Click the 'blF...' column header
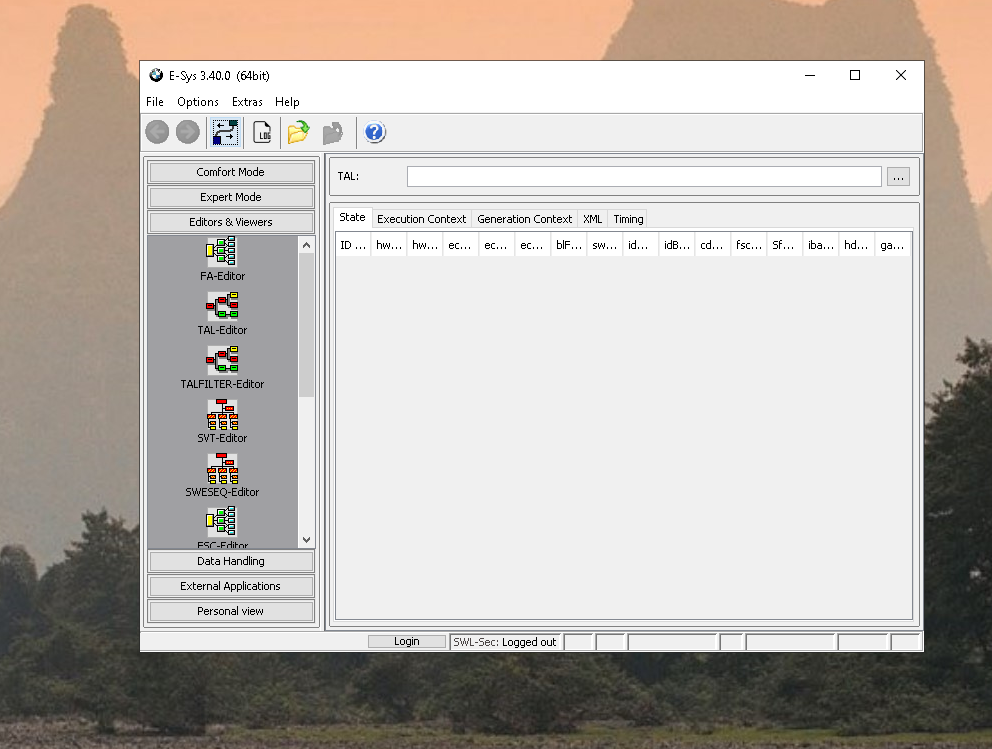 (569, 245)
